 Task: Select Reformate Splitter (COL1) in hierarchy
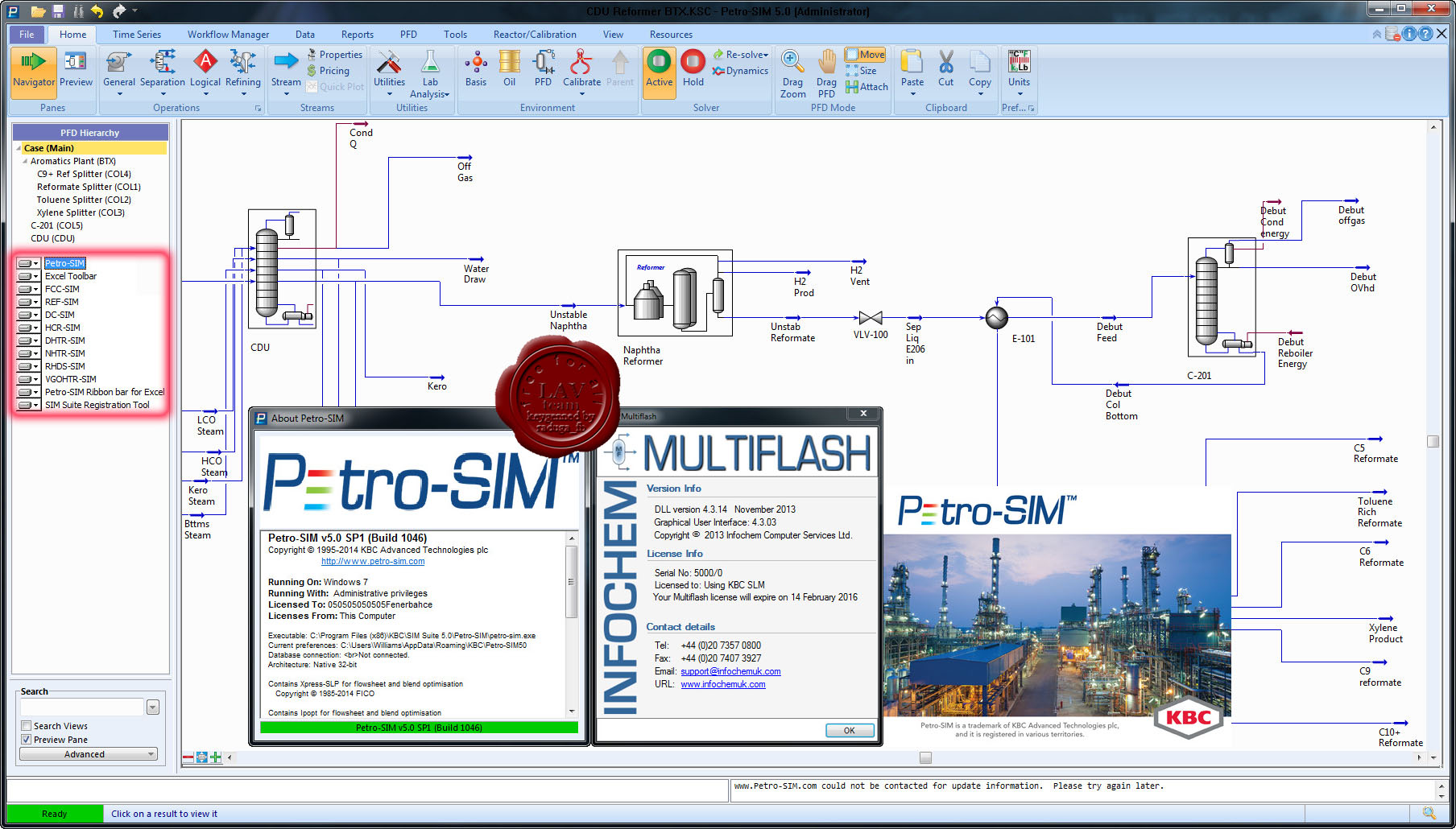89,187
